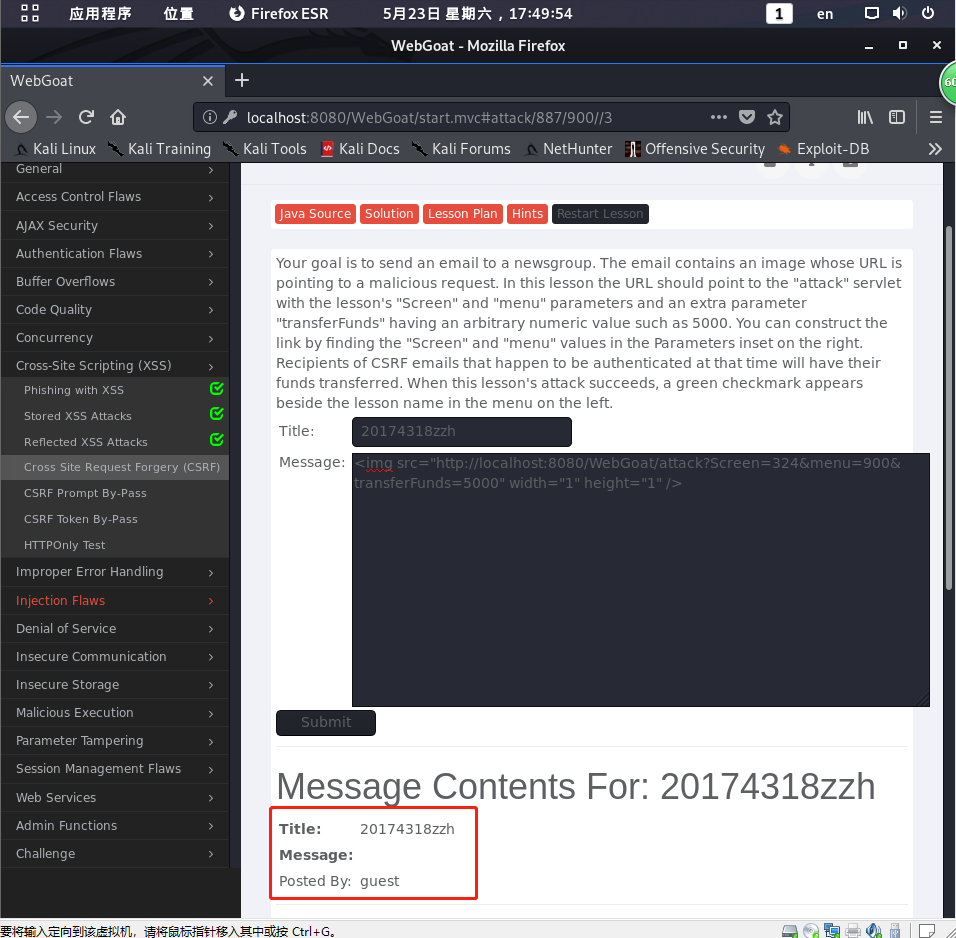956x938 pixels.
Task: Expand Concurrency category
Action: 115,338
